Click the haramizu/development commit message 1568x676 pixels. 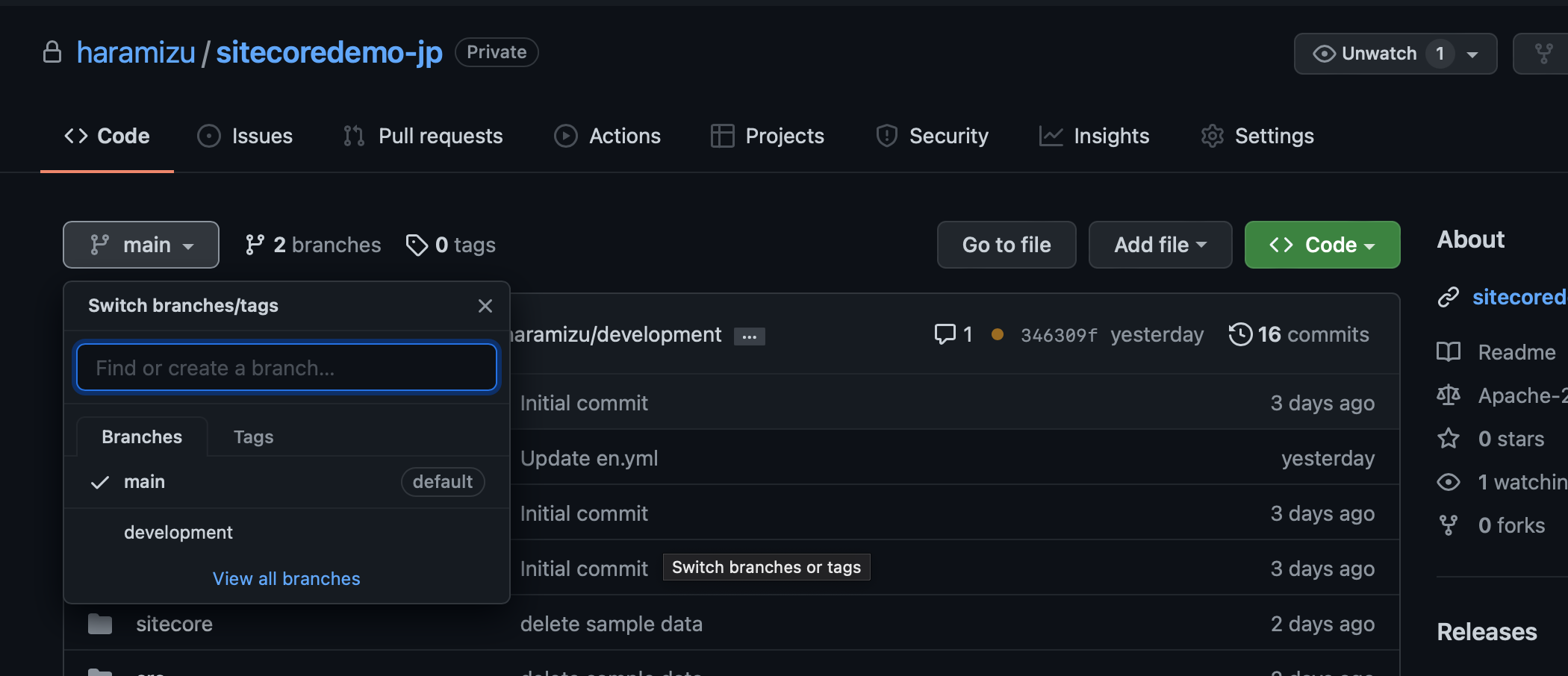(616, 334)
